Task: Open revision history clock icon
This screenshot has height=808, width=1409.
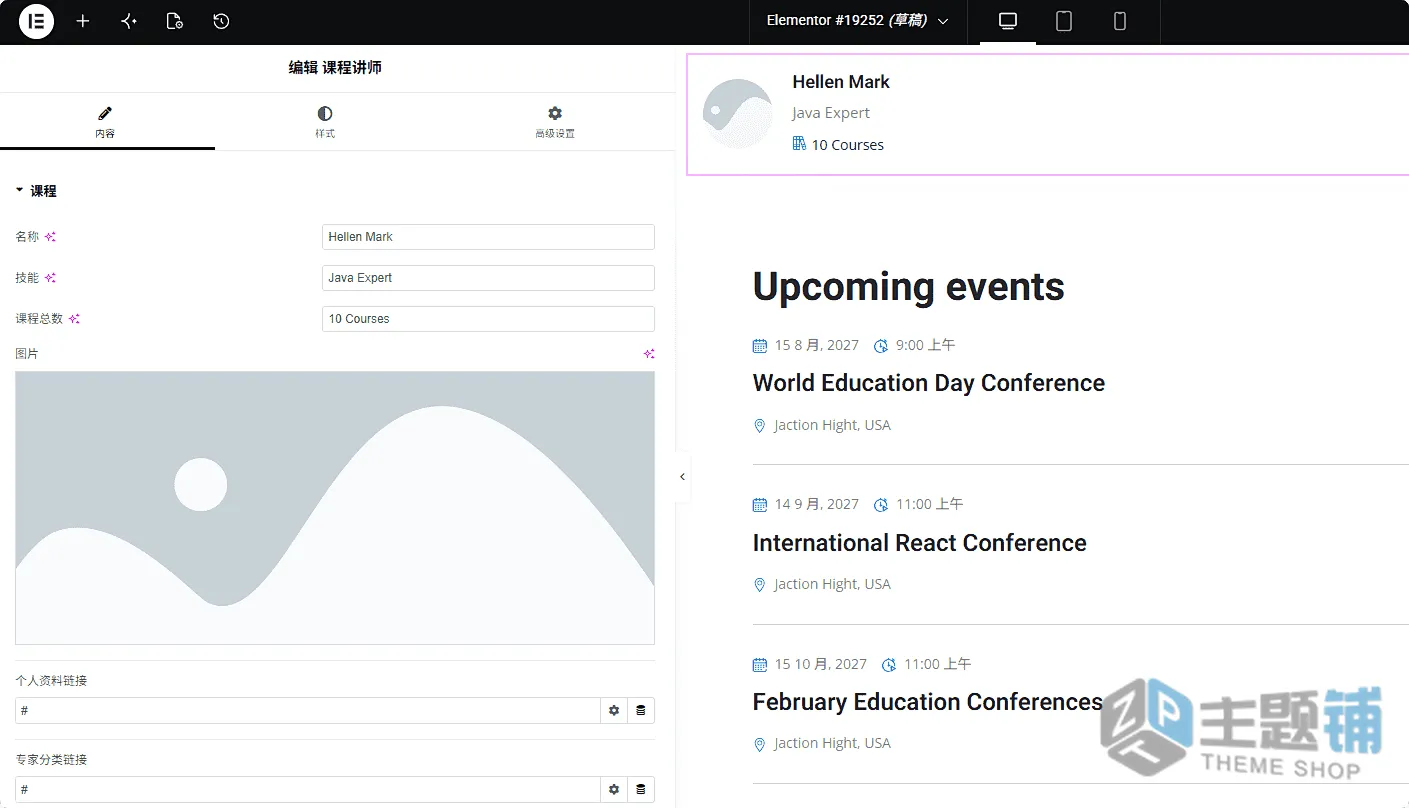Action: pyautogui.click(x=221, y=21)
